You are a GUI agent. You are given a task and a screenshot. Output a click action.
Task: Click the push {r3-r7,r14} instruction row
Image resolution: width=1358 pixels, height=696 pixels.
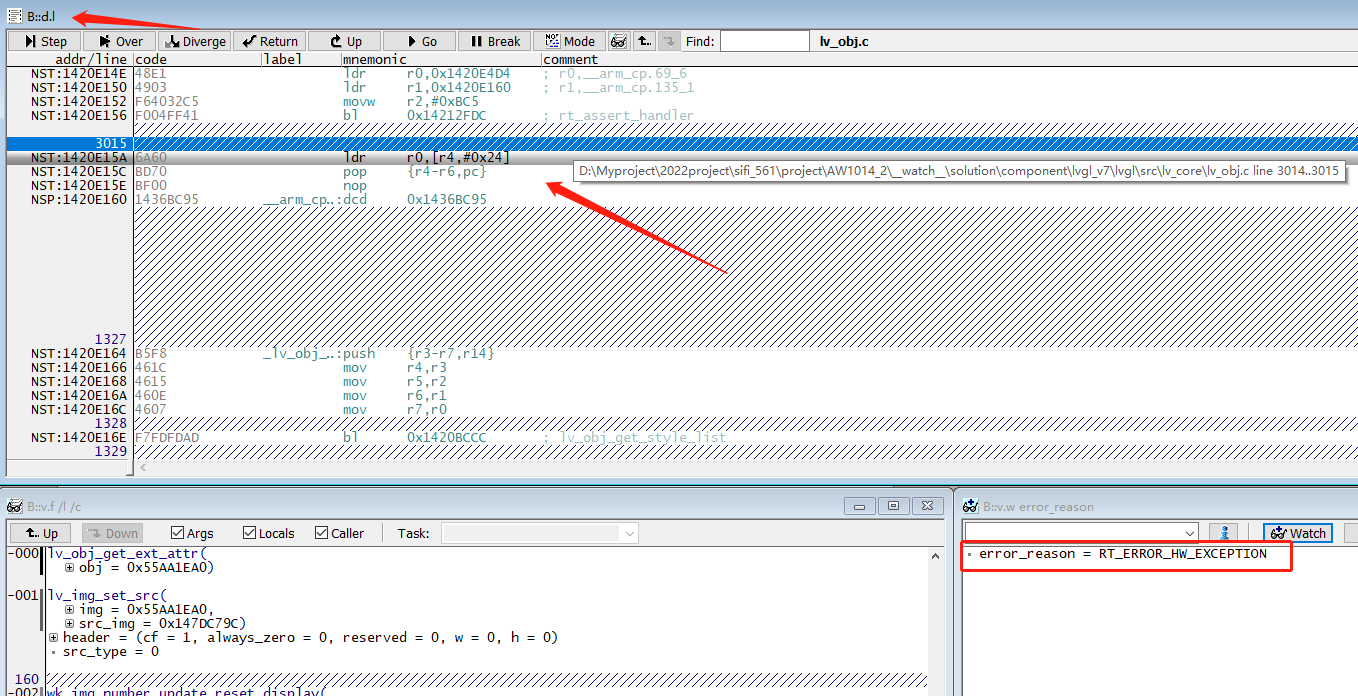(681, 354)
